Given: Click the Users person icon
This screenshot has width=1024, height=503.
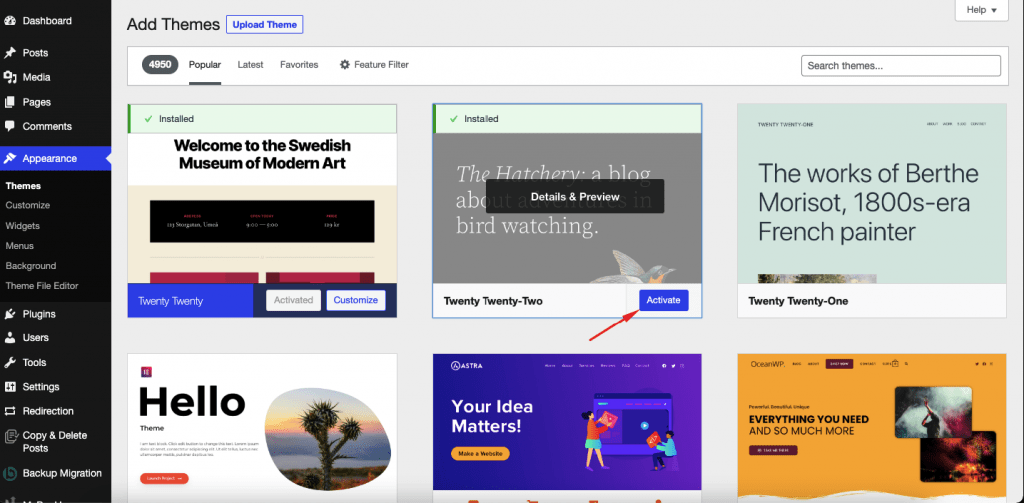Looking at the screenshot, I should (10, 338).
